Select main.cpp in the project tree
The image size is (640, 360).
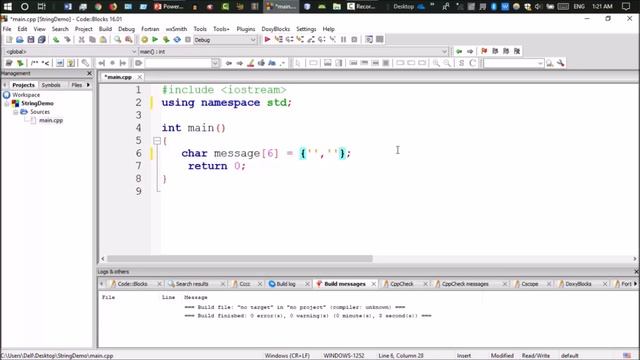51,120
